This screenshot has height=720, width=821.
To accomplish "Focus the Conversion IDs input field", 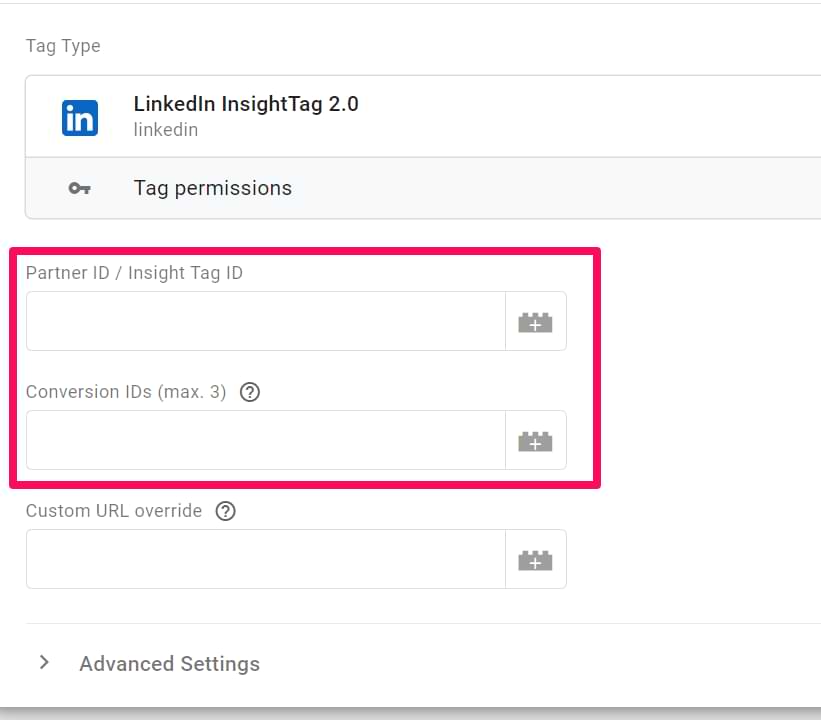I will click(266, 440).
